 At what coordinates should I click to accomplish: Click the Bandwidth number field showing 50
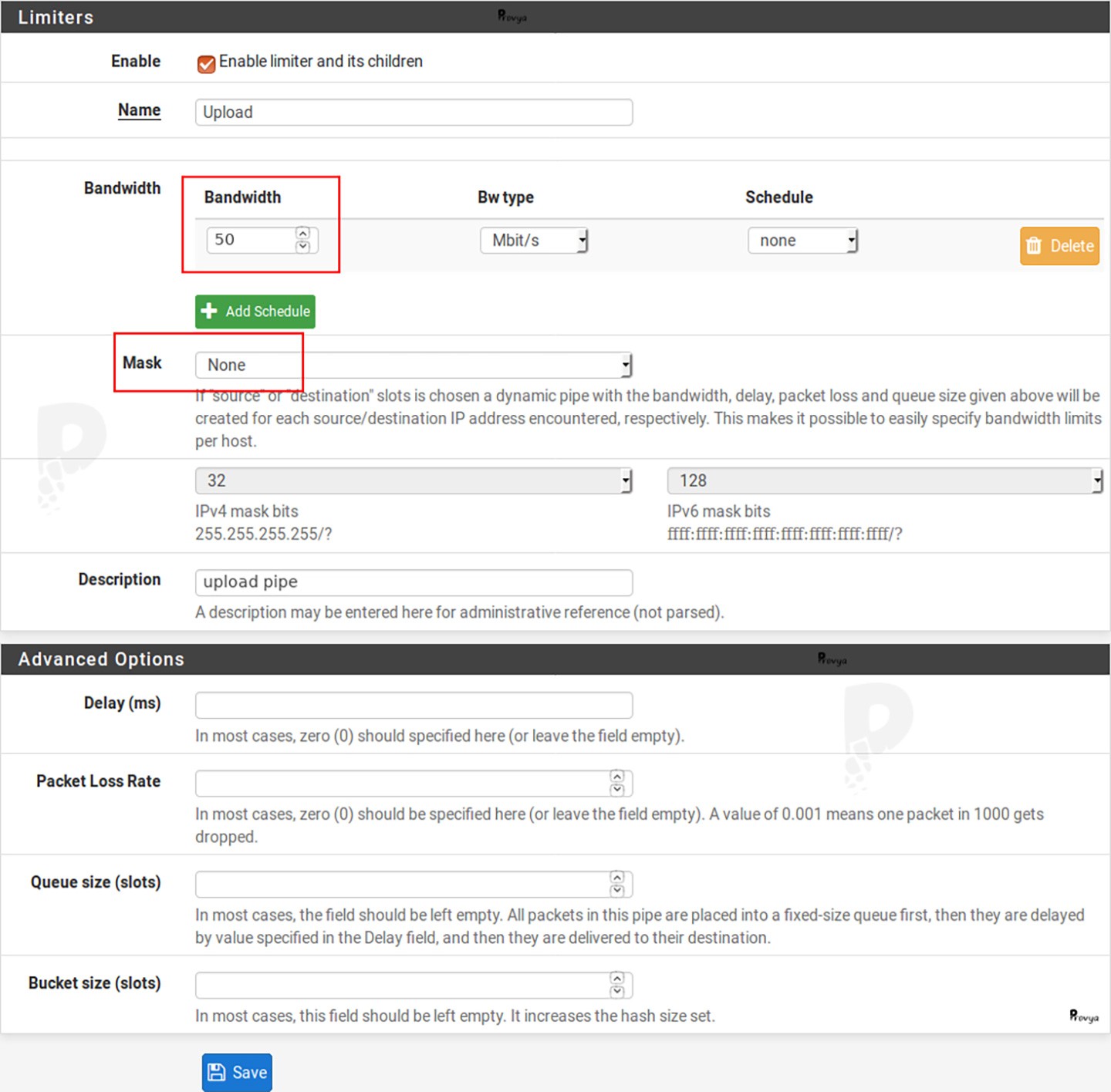[x=251, y=240]
